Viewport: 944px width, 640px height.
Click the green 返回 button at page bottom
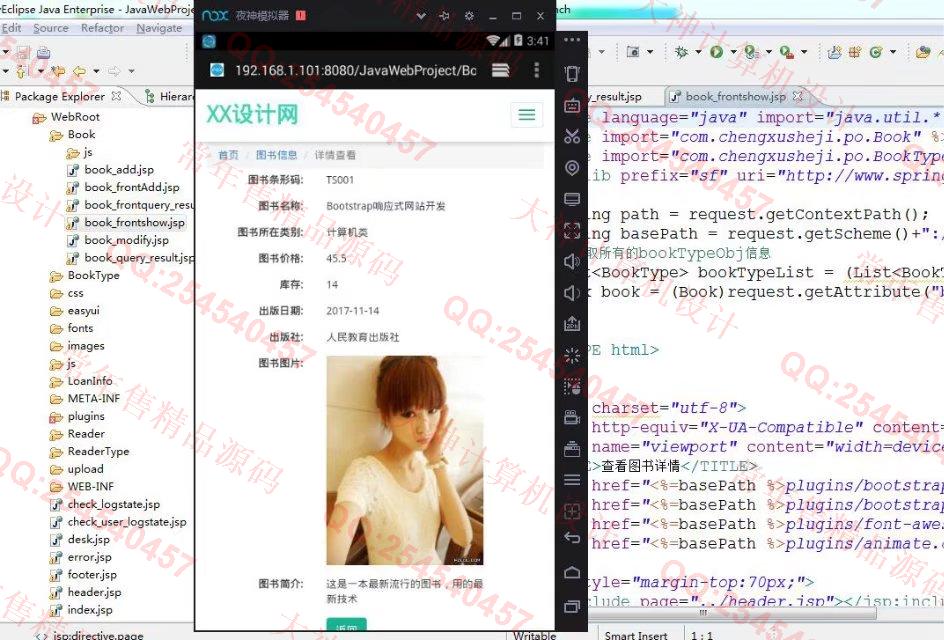(346, 624)
